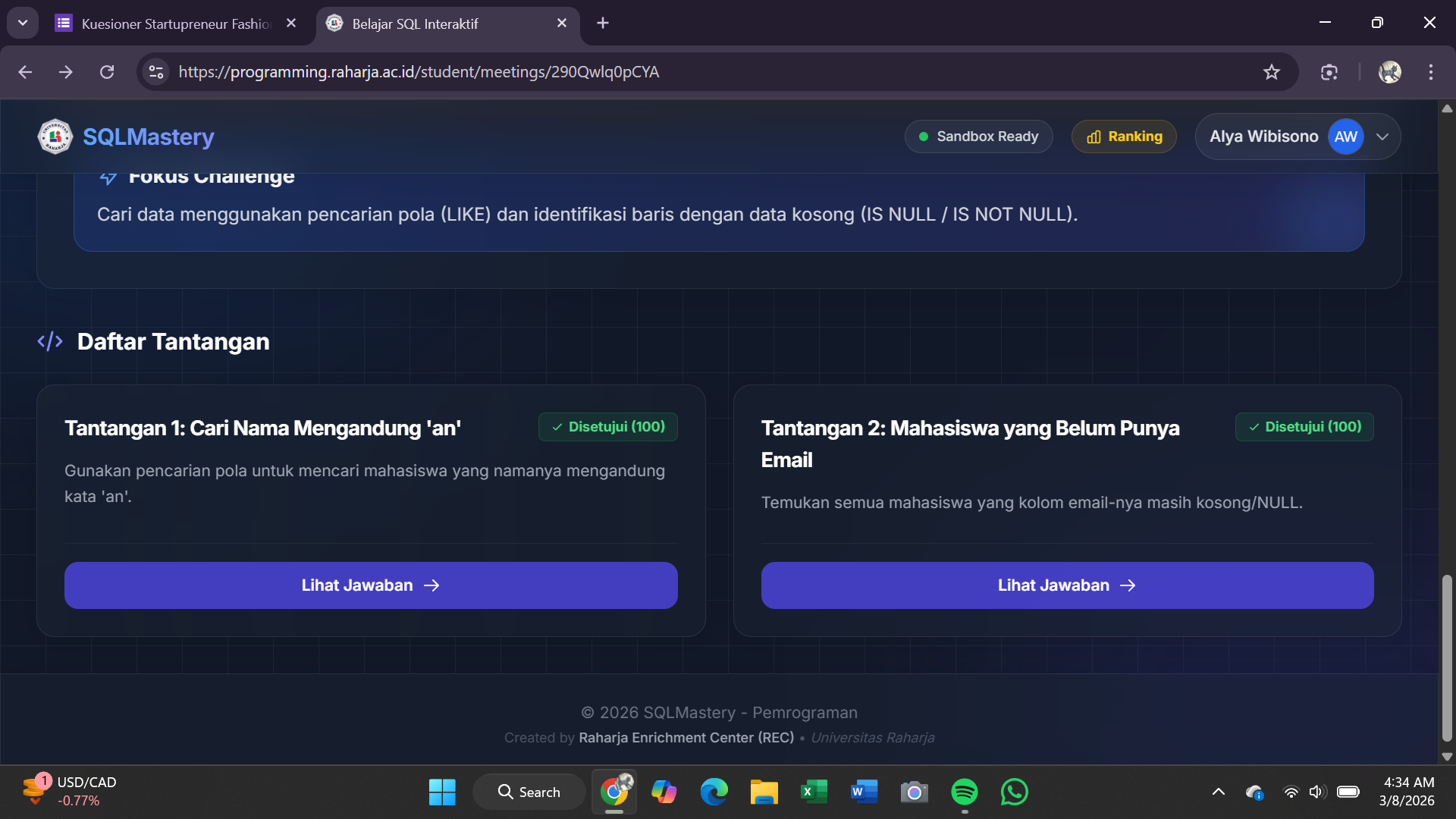Open the Ranking leaderboard button

[1124, 136]
